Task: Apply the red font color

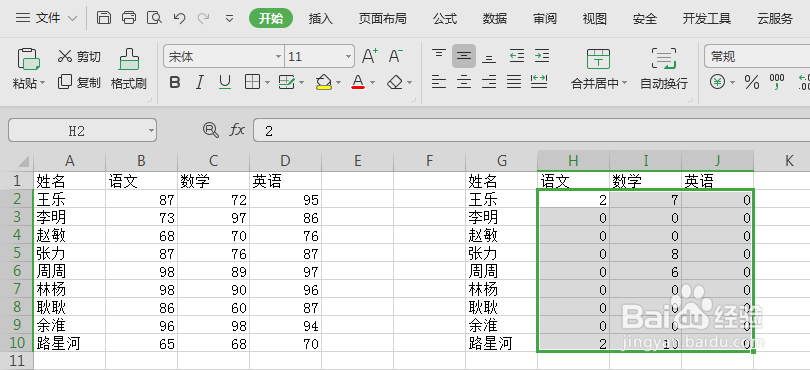Action: tap(358, 82)
